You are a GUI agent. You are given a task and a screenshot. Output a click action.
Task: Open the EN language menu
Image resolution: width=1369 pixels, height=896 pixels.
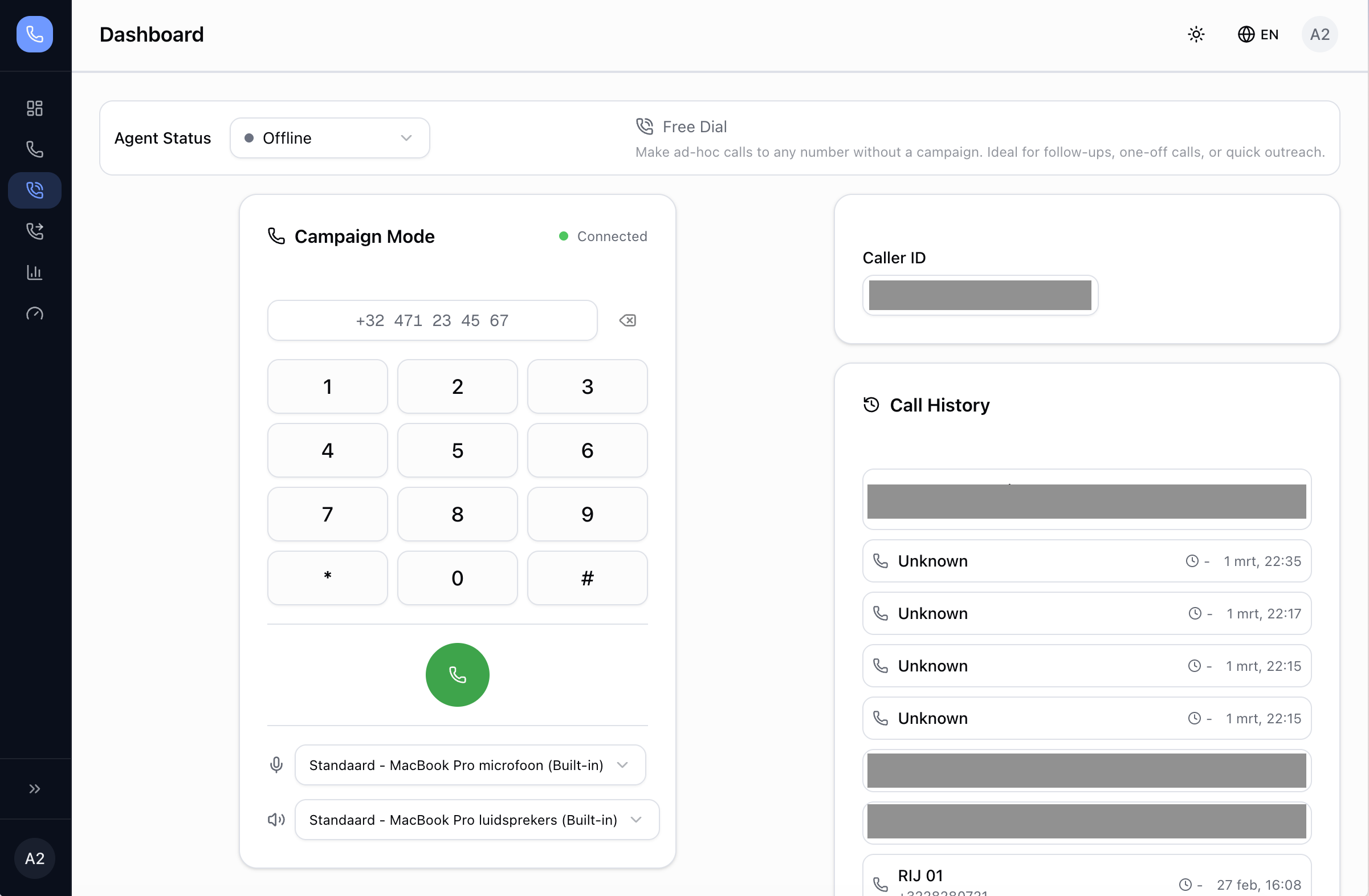point(1258,34)
